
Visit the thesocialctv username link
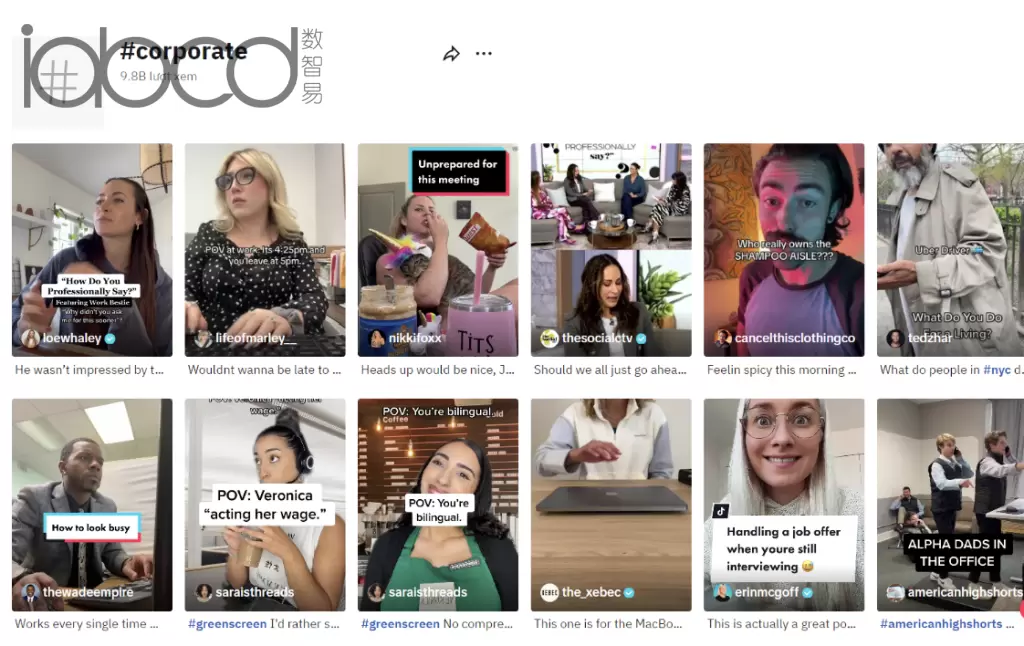[x=598, y=338]
